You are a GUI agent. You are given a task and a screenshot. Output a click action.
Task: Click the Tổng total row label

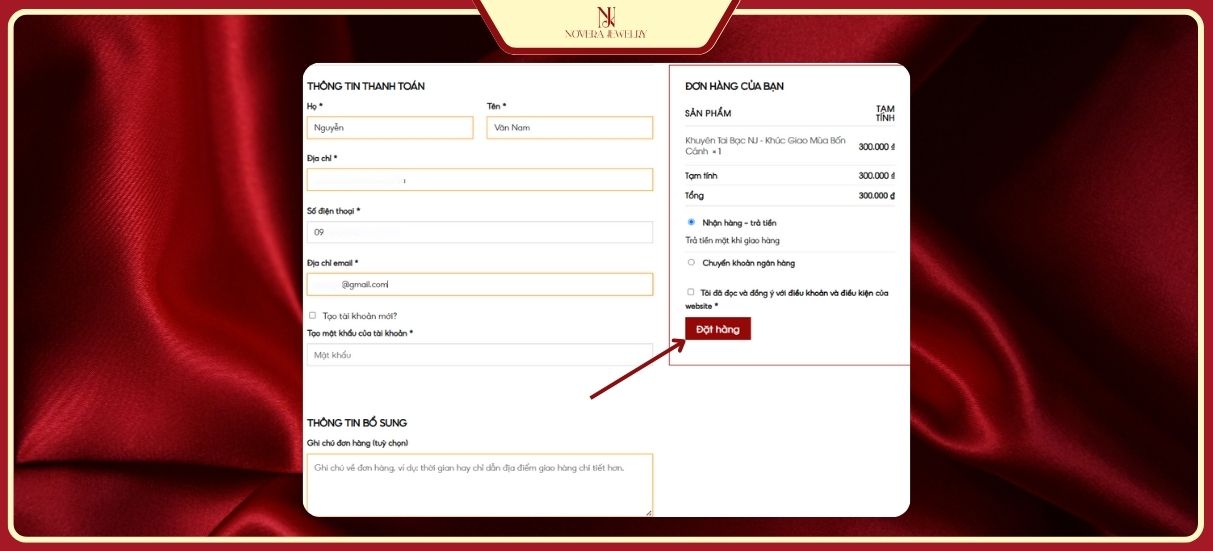coord(694,196)
